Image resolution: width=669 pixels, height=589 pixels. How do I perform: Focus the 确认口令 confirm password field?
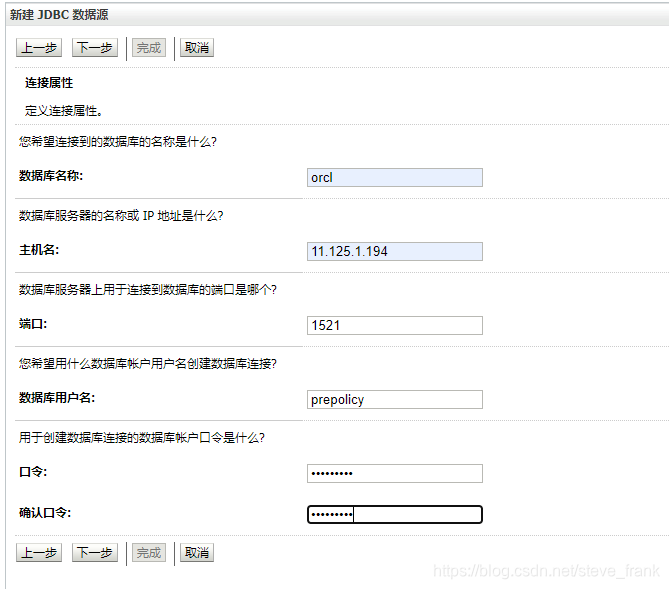click(x=395, y=514)
